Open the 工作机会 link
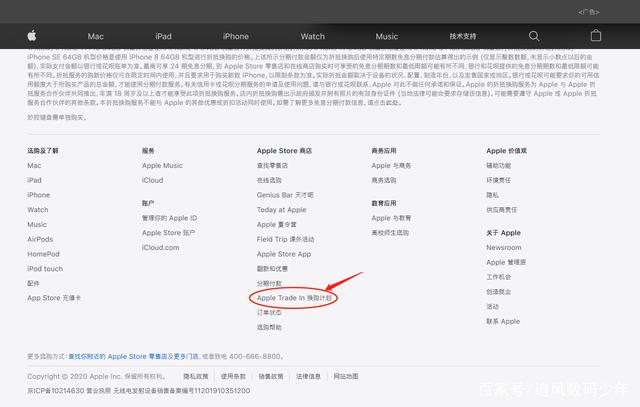This screenshot has height=407, width=640. [498, 277]
